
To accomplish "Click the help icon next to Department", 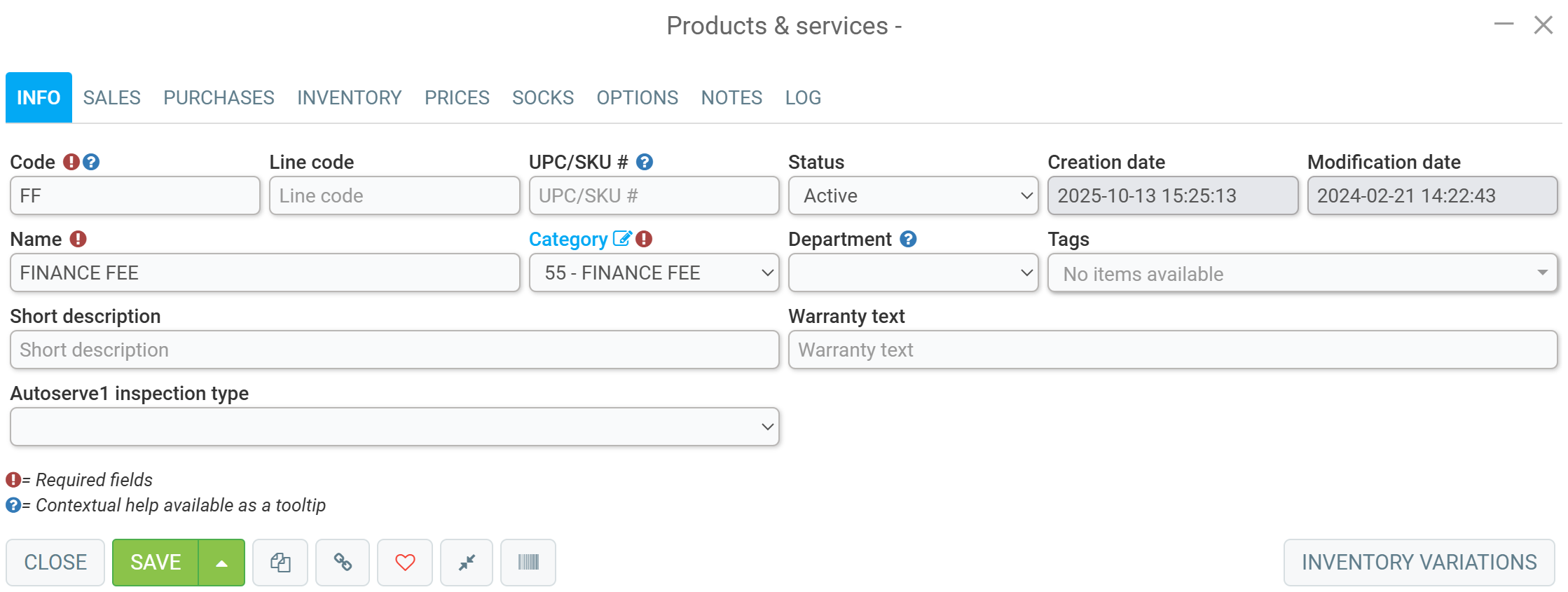I will 908,239.
